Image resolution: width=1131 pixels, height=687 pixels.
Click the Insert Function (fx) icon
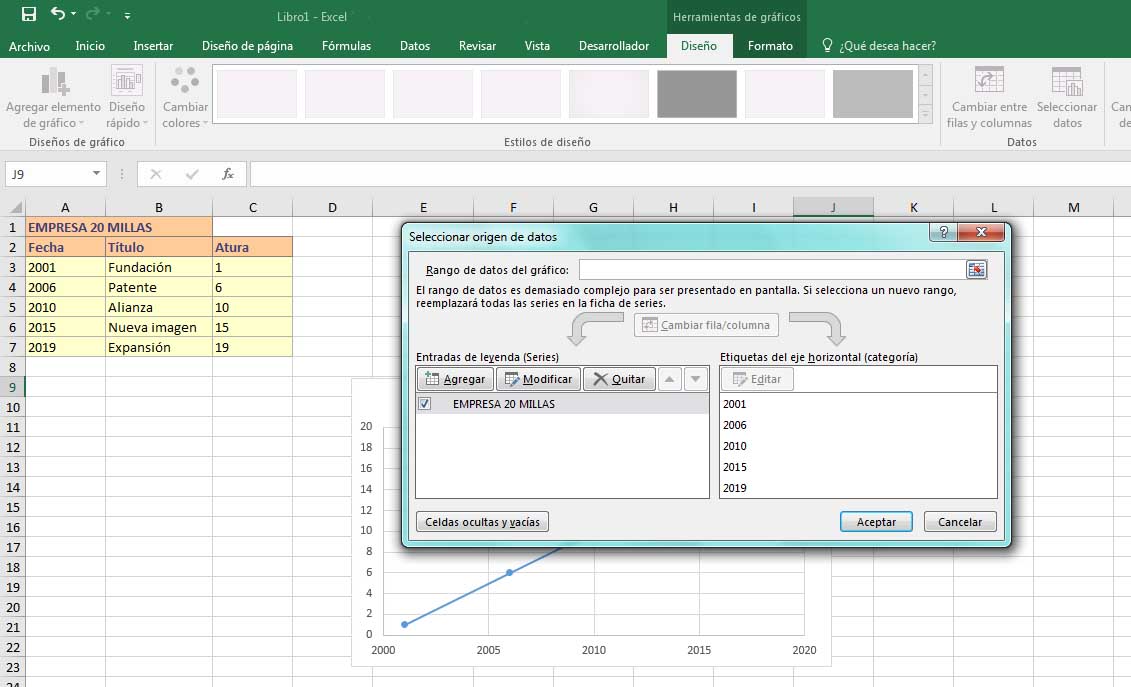click(228, 174)
